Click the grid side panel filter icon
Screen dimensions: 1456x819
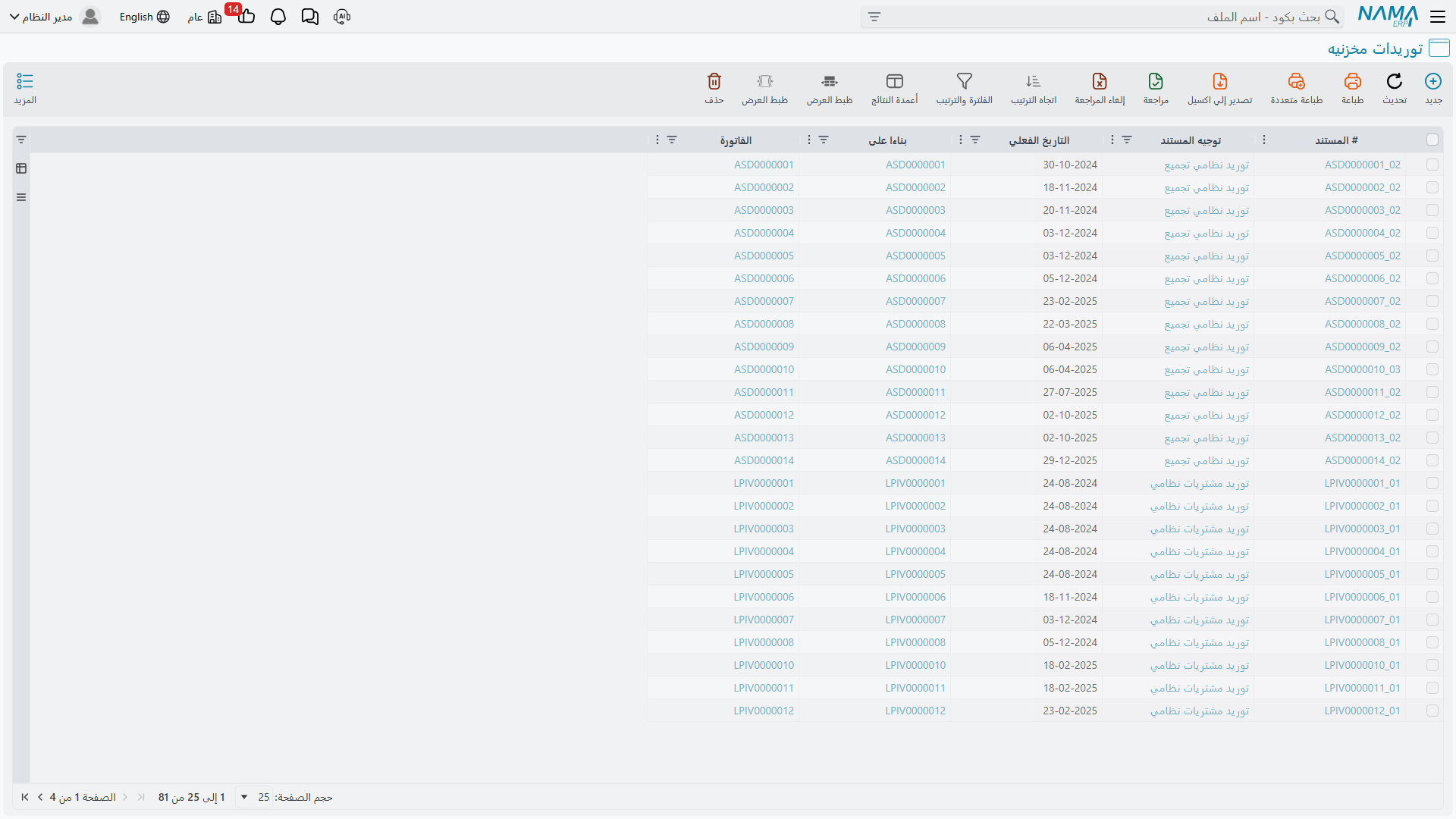21,140
